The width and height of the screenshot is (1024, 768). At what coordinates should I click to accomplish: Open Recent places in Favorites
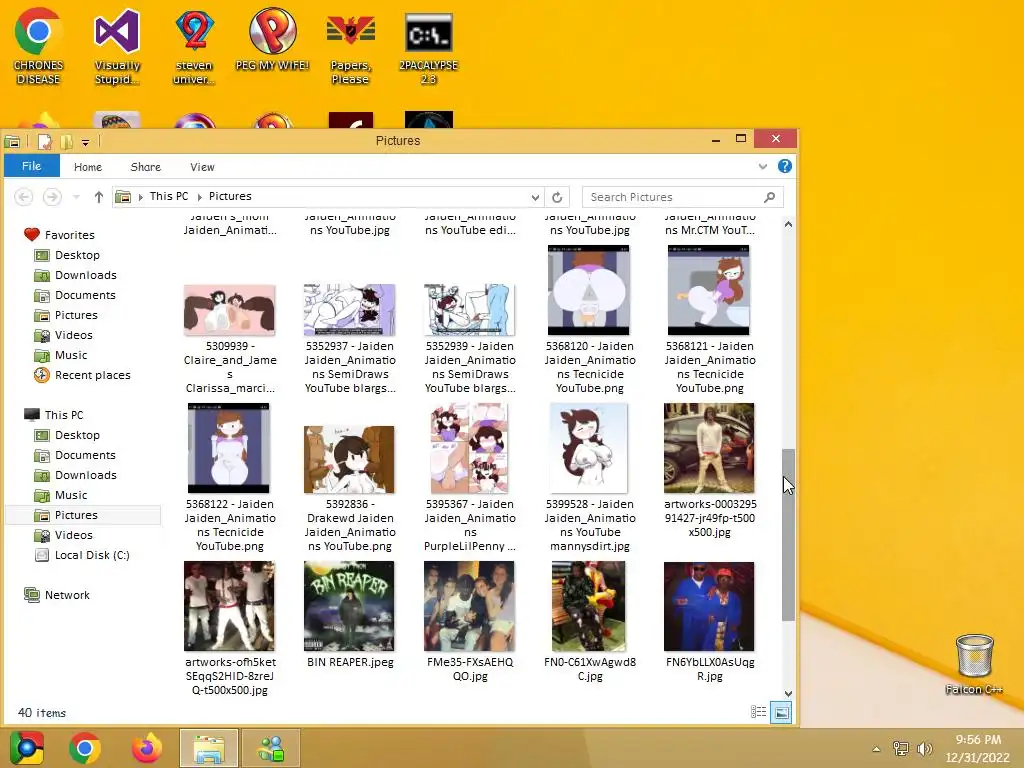(x=92, y=376)
